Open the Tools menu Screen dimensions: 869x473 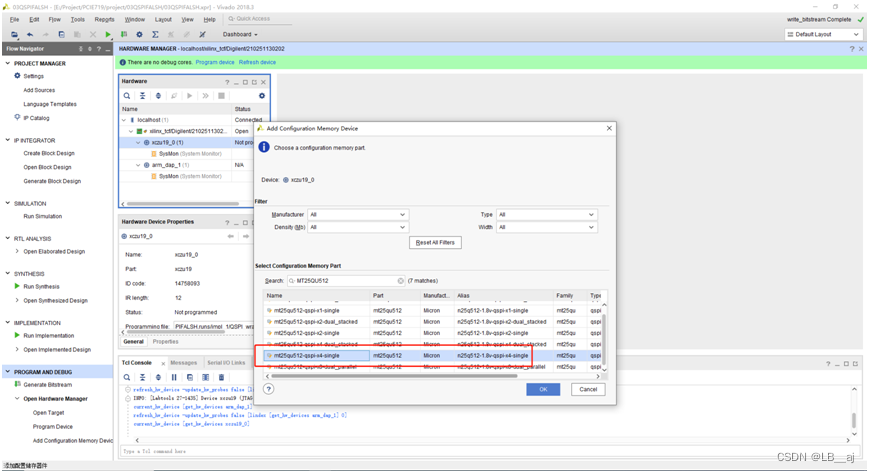coord(78,19)
